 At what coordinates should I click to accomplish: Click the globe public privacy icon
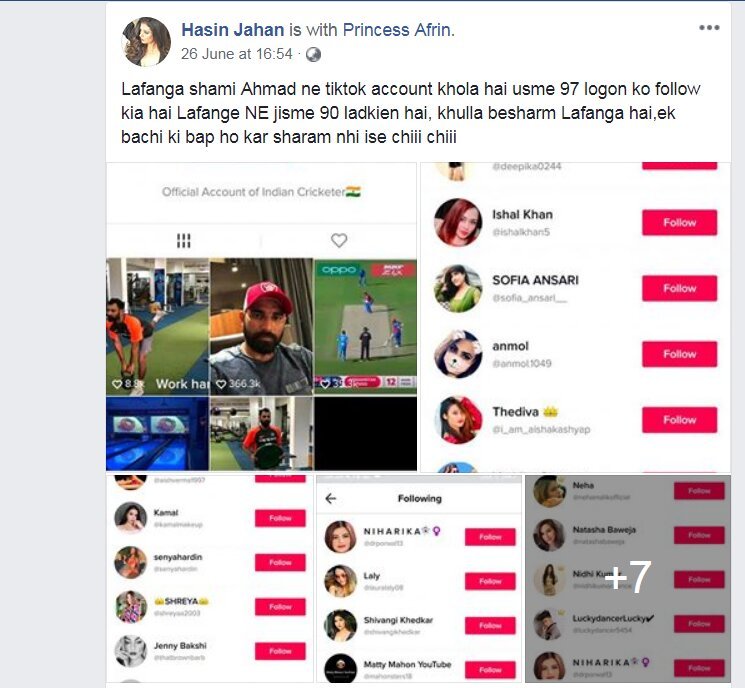tap(313, 55)
